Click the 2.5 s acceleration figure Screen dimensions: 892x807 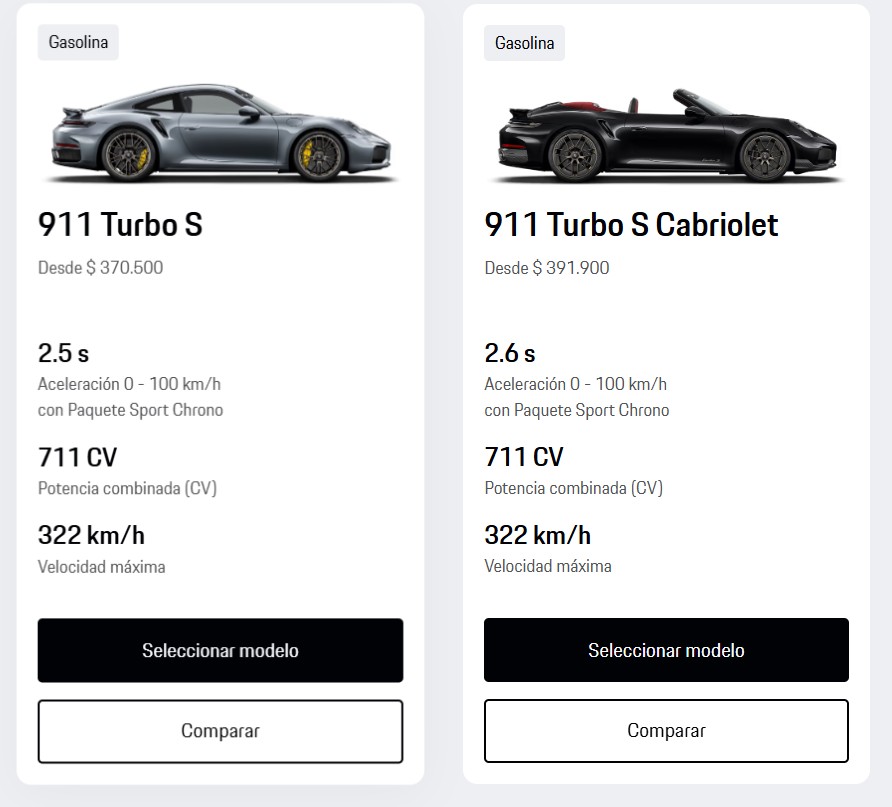(63, 353)
